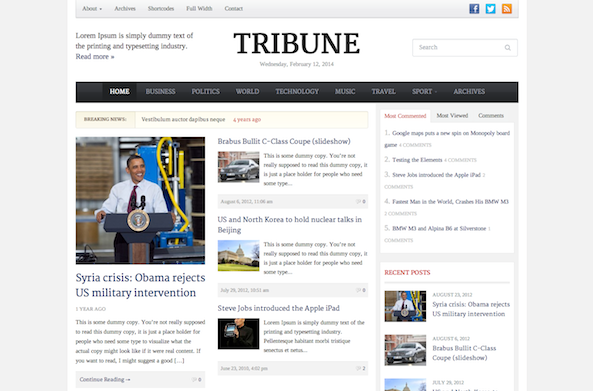Select Home in the main navigation
Viewport: 593px width, 391px height.
point(120,92)
